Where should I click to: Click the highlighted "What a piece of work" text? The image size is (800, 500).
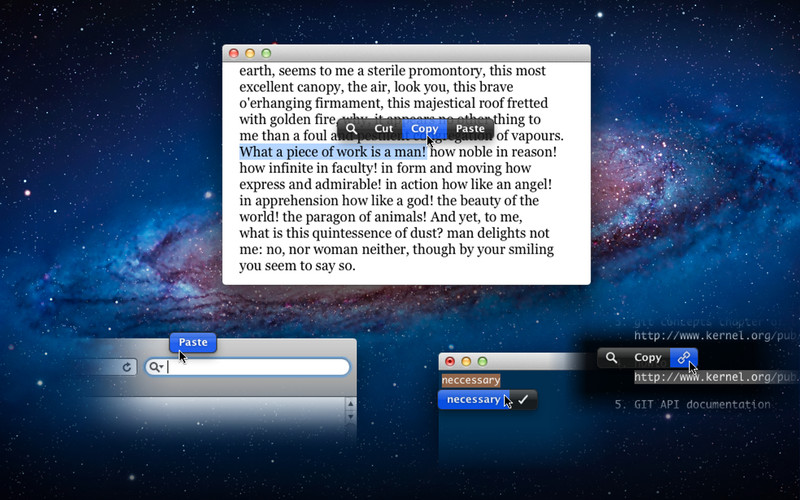(x=332, y=152)
